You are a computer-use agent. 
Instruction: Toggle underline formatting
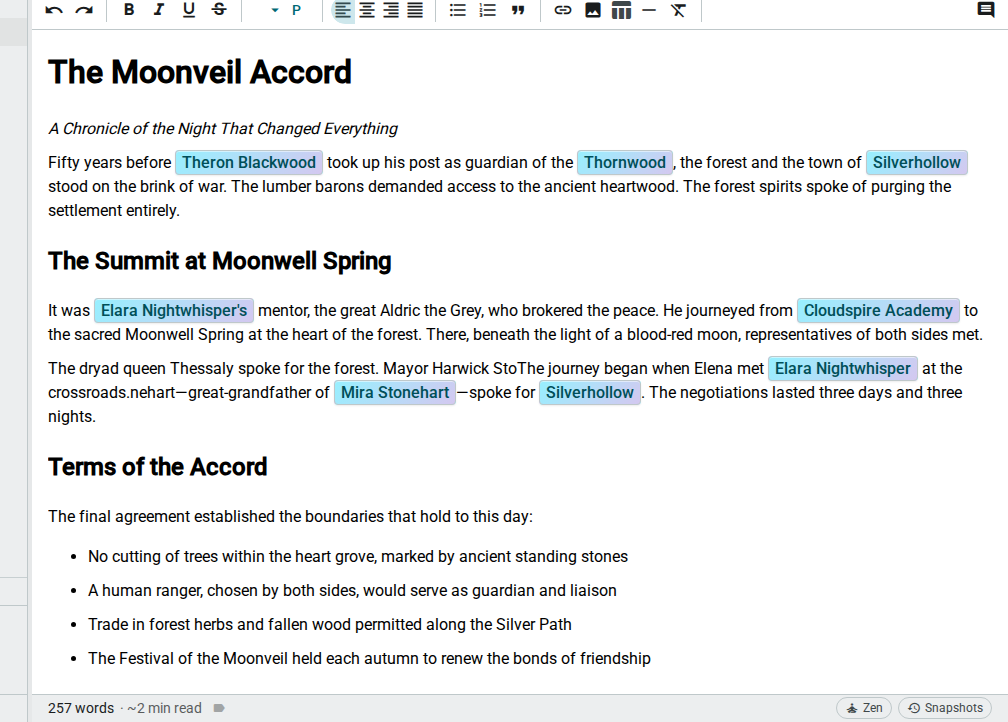tap(188, 10)
